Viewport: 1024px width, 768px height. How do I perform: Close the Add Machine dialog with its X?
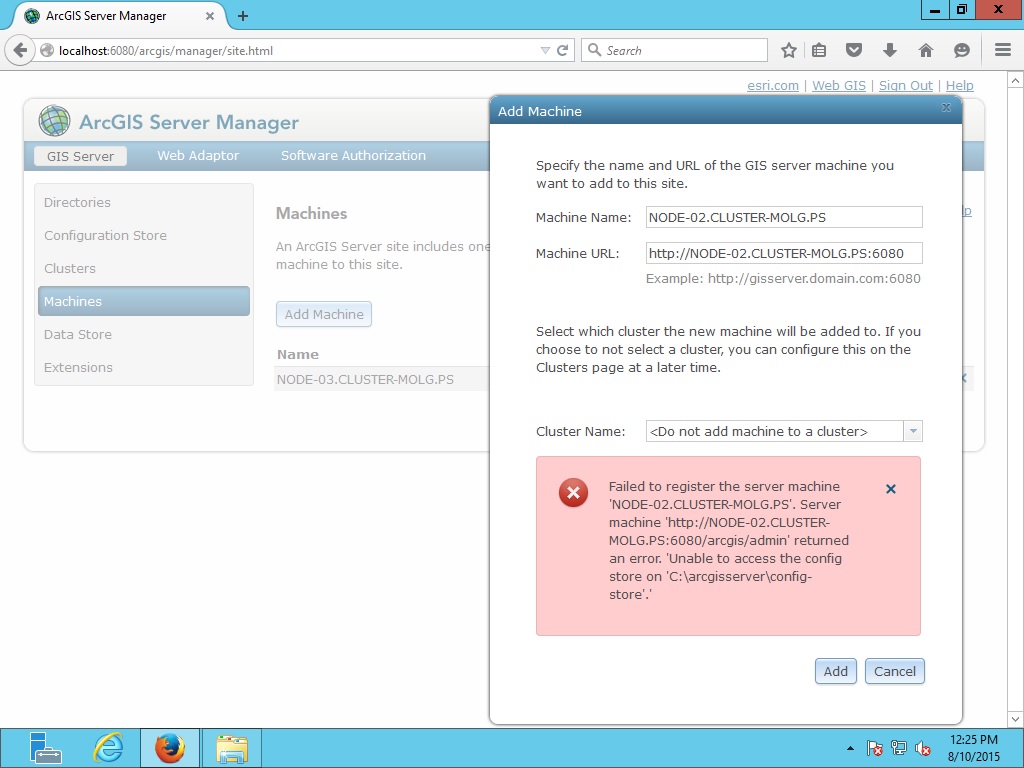(x=946, y=108)
